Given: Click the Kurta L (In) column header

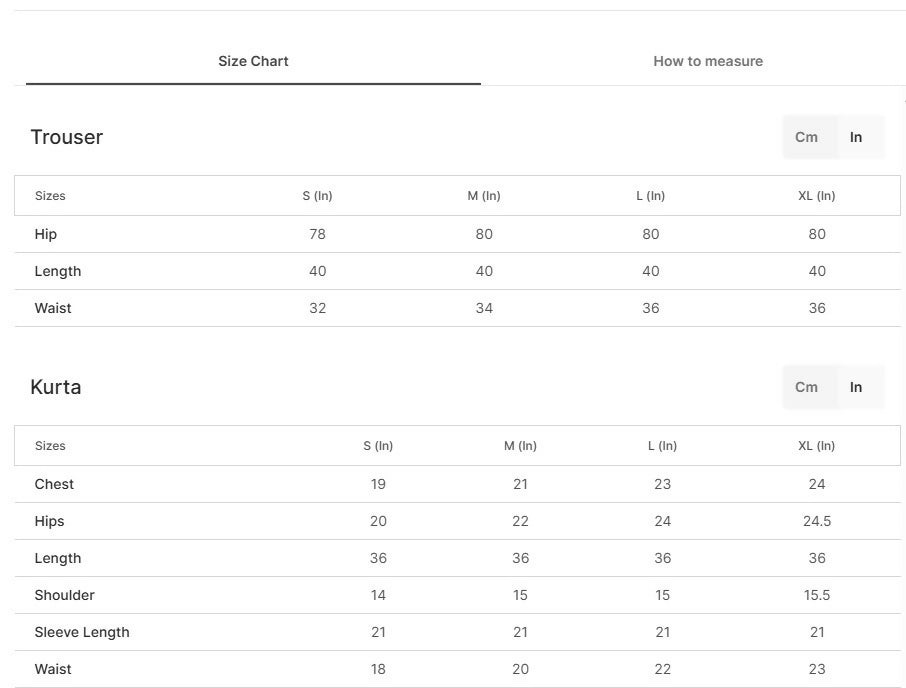Looking at the screenshot, I should tap(662, 446).
